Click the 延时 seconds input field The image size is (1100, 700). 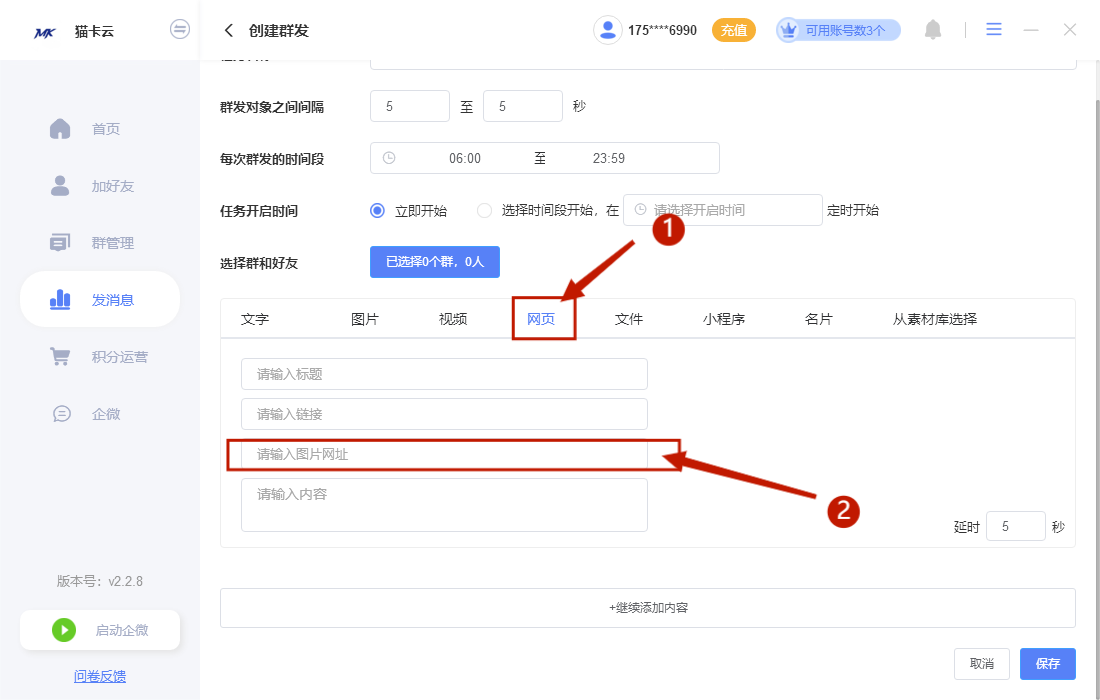coord(1015,526)
